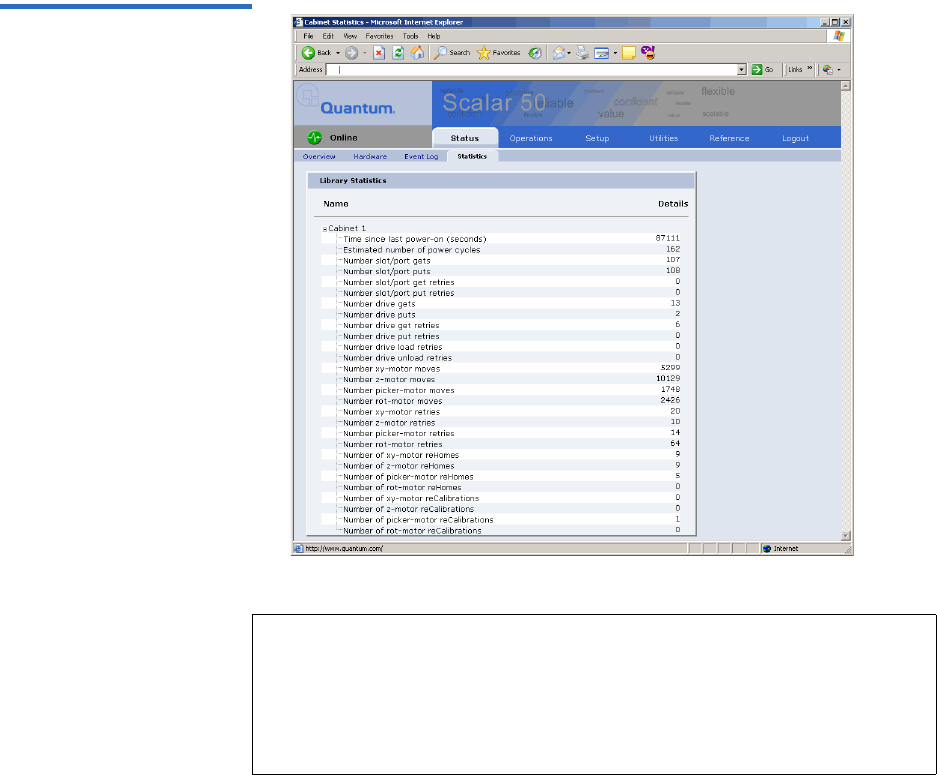Open the Reference tab
The image size is (937, 775).
[x=729, y=138]
